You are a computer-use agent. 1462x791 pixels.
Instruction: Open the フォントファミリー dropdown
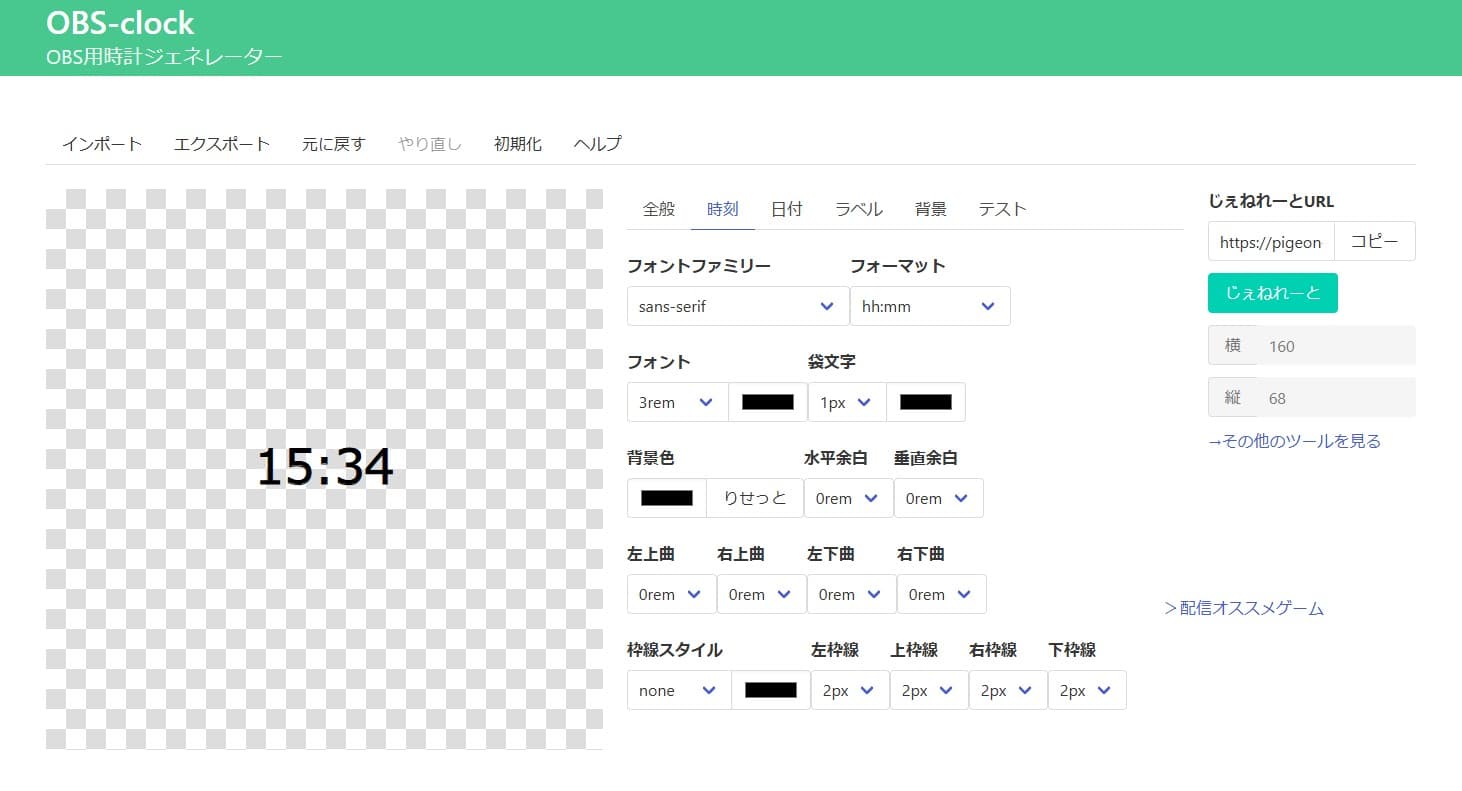[x=737, y=306]
